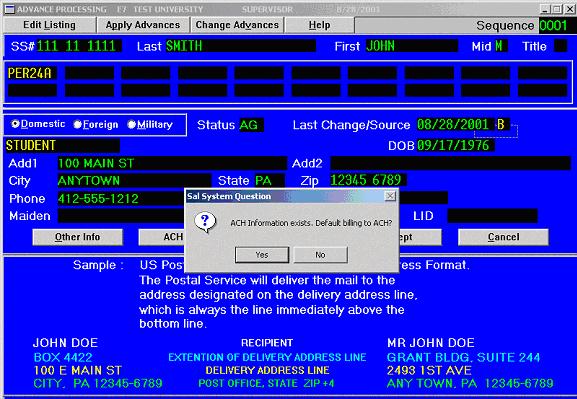The width and height of the screenshot is (577, 399).
Task: Click the empty Maiden name field
Action: (121, 216)
